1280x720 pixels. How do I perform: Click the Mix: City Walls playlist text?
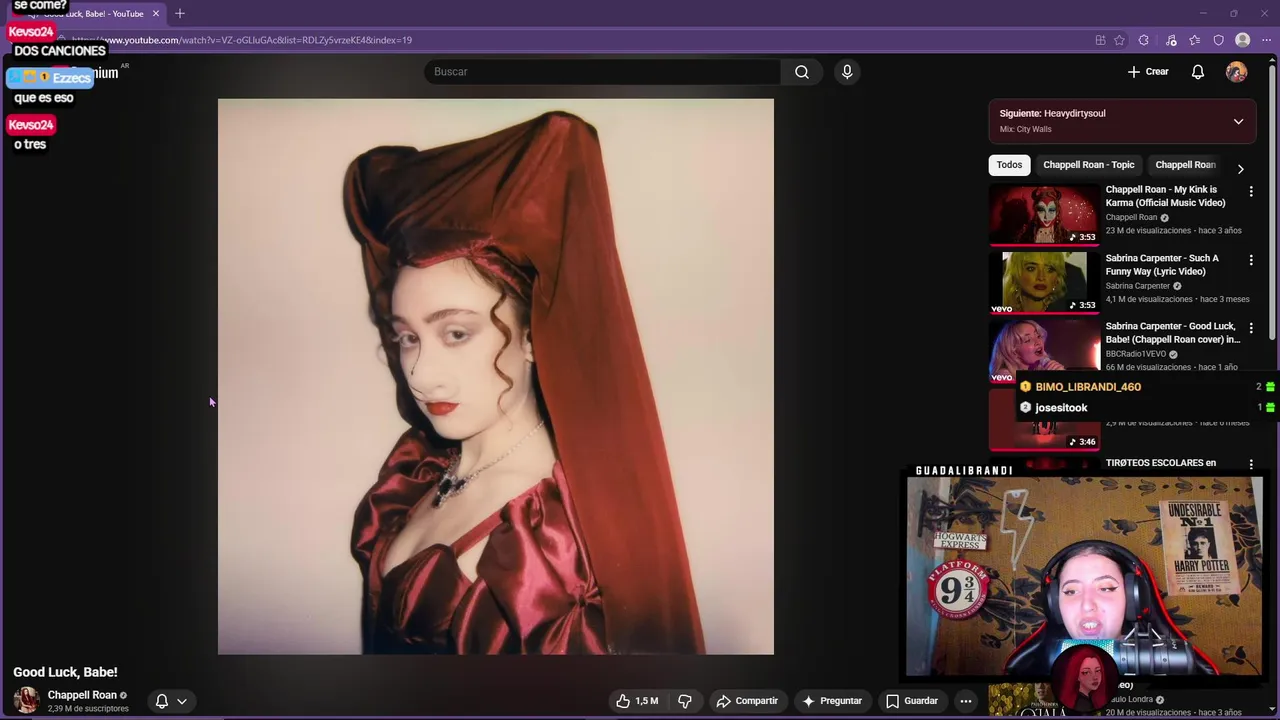[x=1025, y=129]
